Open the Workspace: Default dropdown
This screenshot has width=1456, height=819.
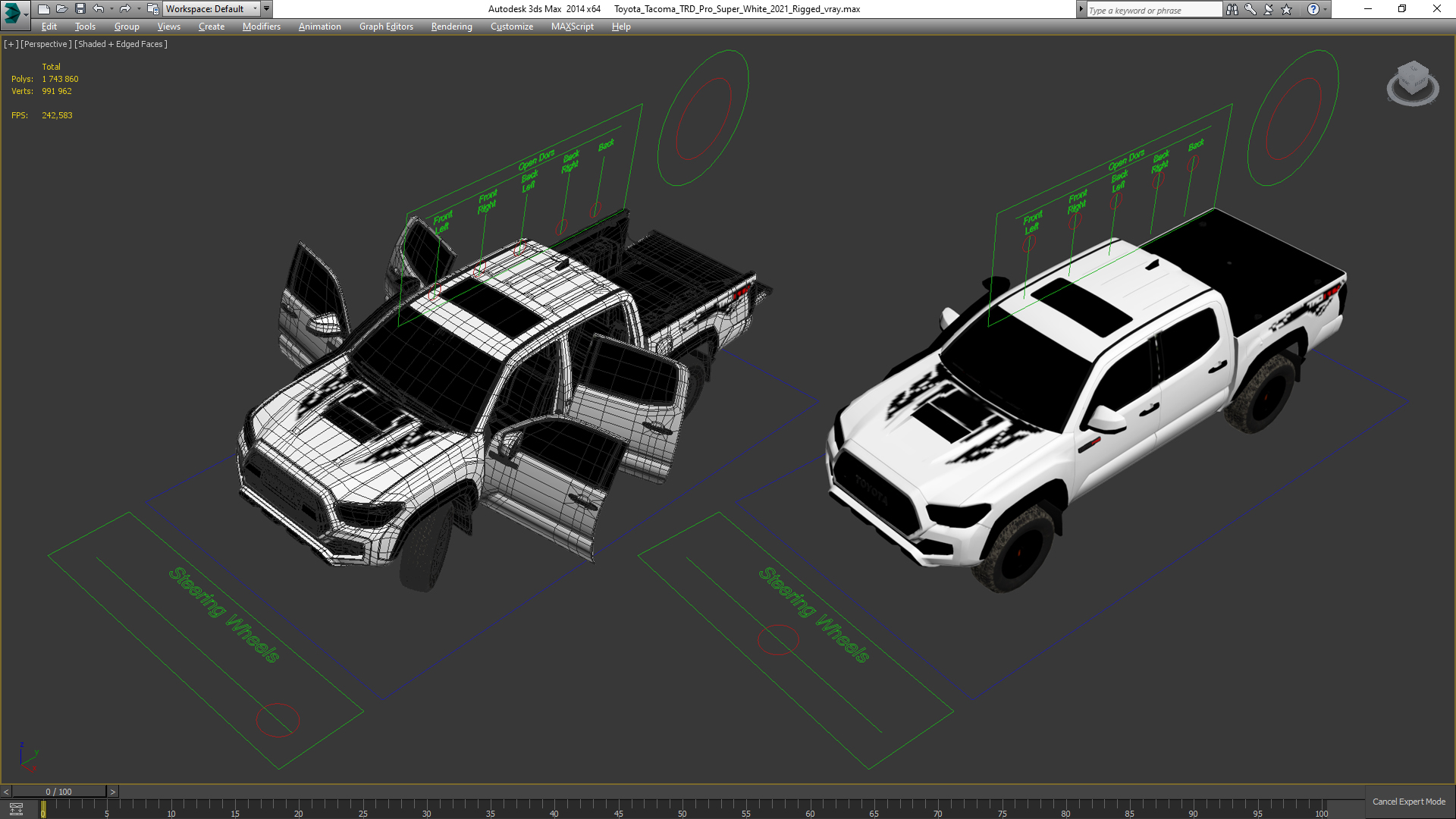[212, 9]
